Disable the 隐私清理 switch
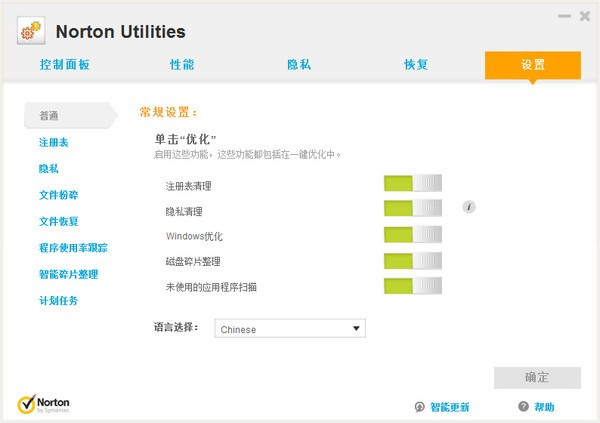This screenshot has height=423, width=600. pos(411,209)
